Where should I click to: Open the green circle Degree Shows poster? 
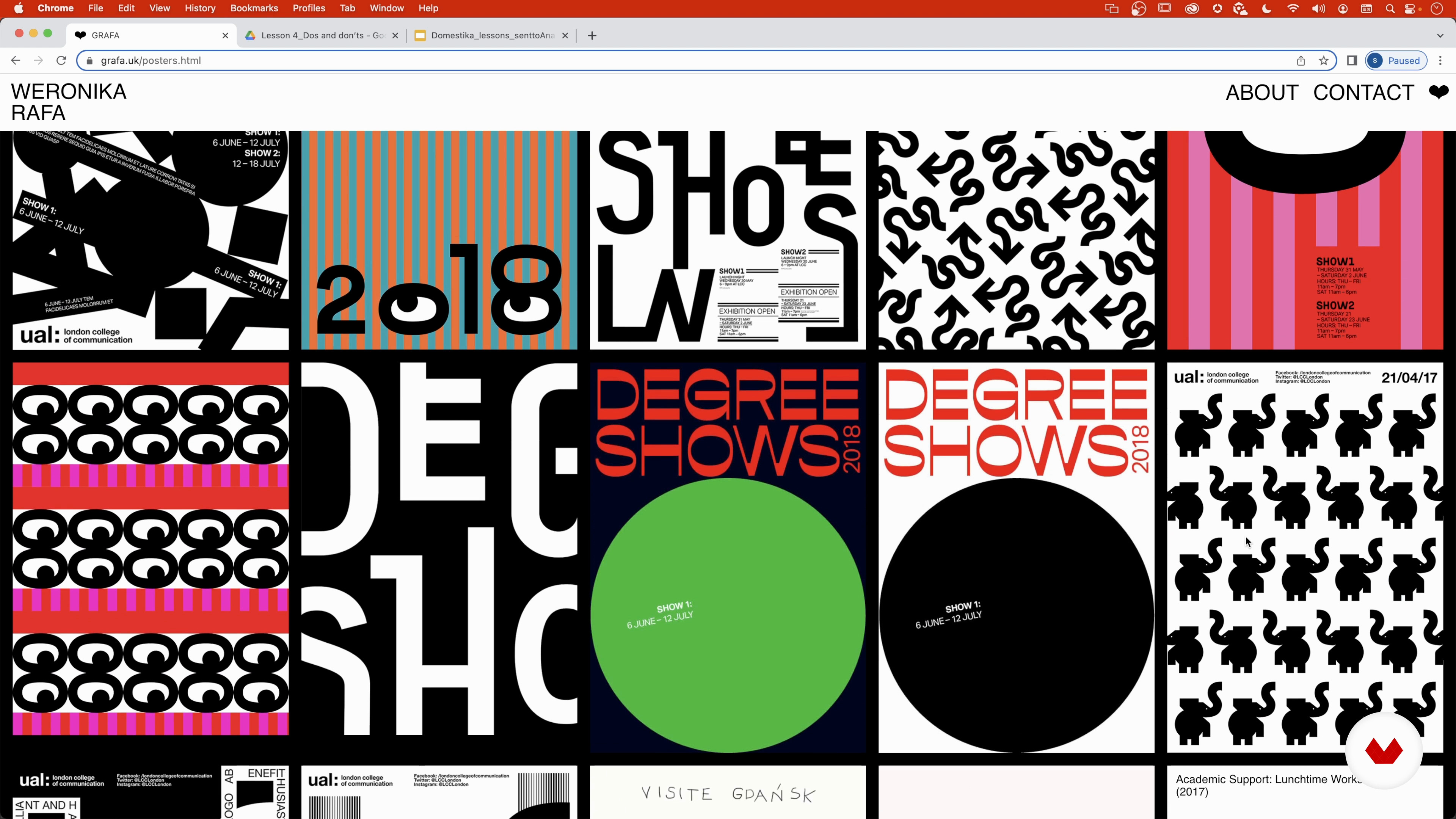pos(728,558)
